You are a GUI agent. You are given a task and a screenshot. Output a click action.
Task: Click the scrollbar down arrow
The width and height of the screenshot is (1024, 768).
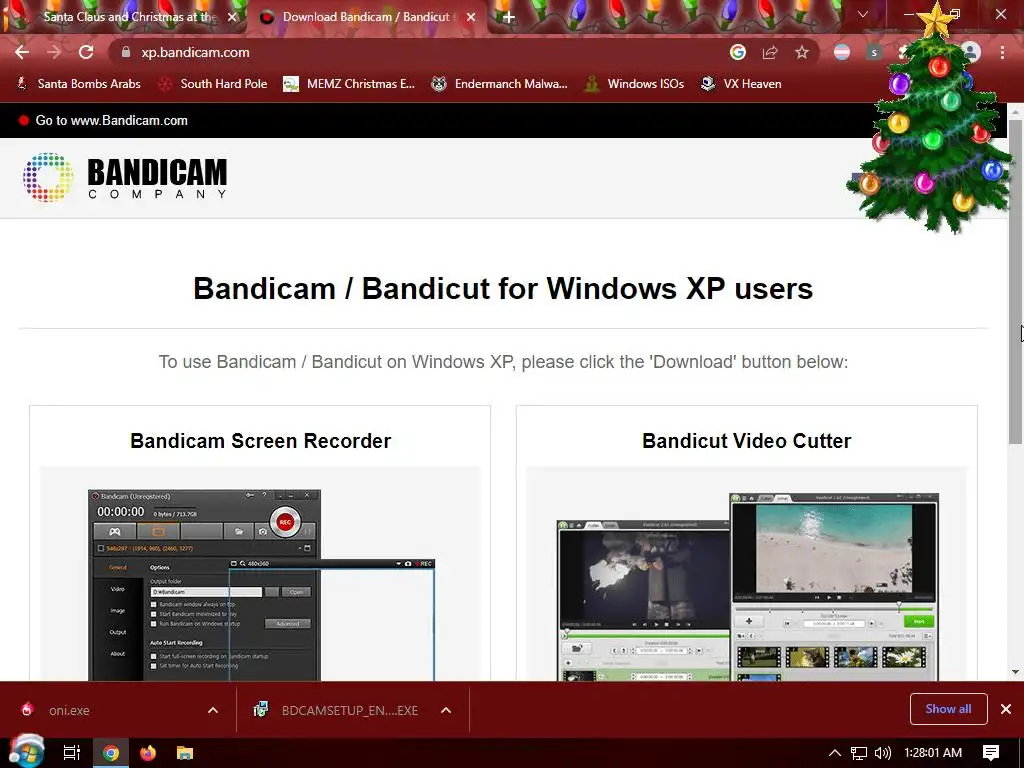pyautogui.click(x=1016, y=672)
